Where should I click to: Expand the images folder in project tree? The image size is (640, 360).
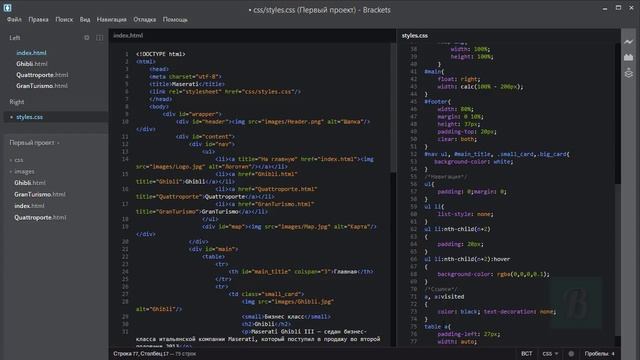click(24, 171)
